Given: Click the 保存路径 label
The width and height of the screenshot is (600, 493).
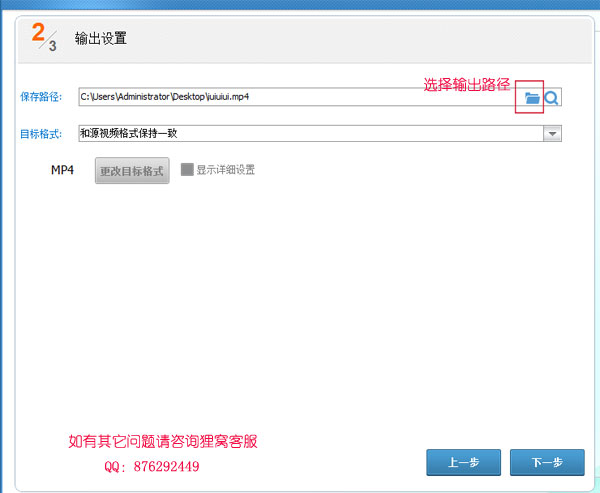Looking at the screenshot, I should coord(41,96).
